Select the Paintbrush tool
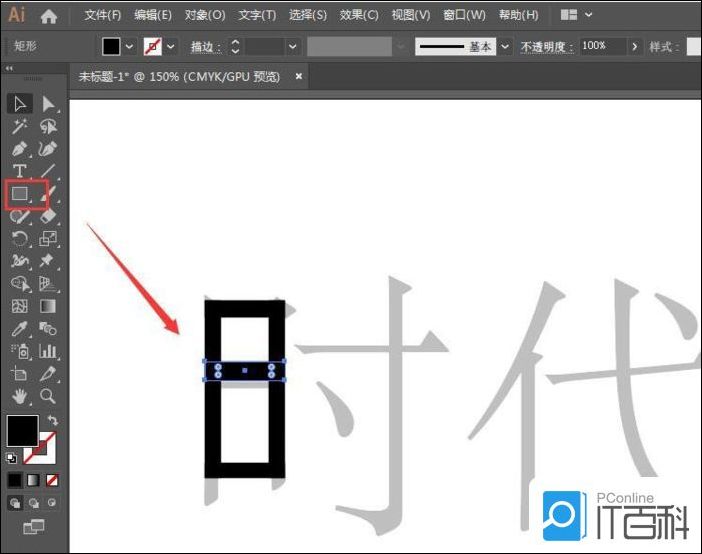The height and width of the screenshot is (554, 702). [x=48, y=194]
